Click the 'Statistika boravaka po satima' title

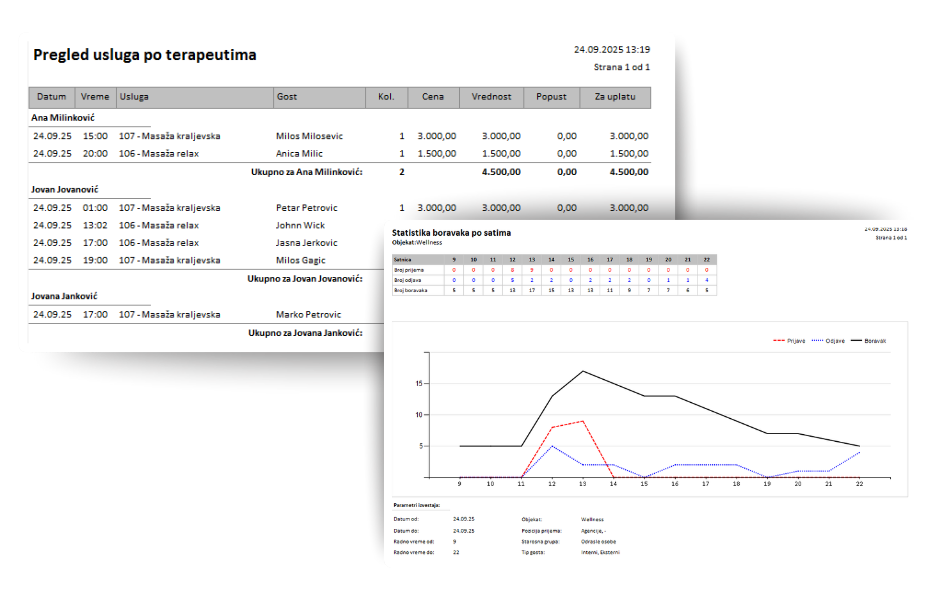[451, 233]
